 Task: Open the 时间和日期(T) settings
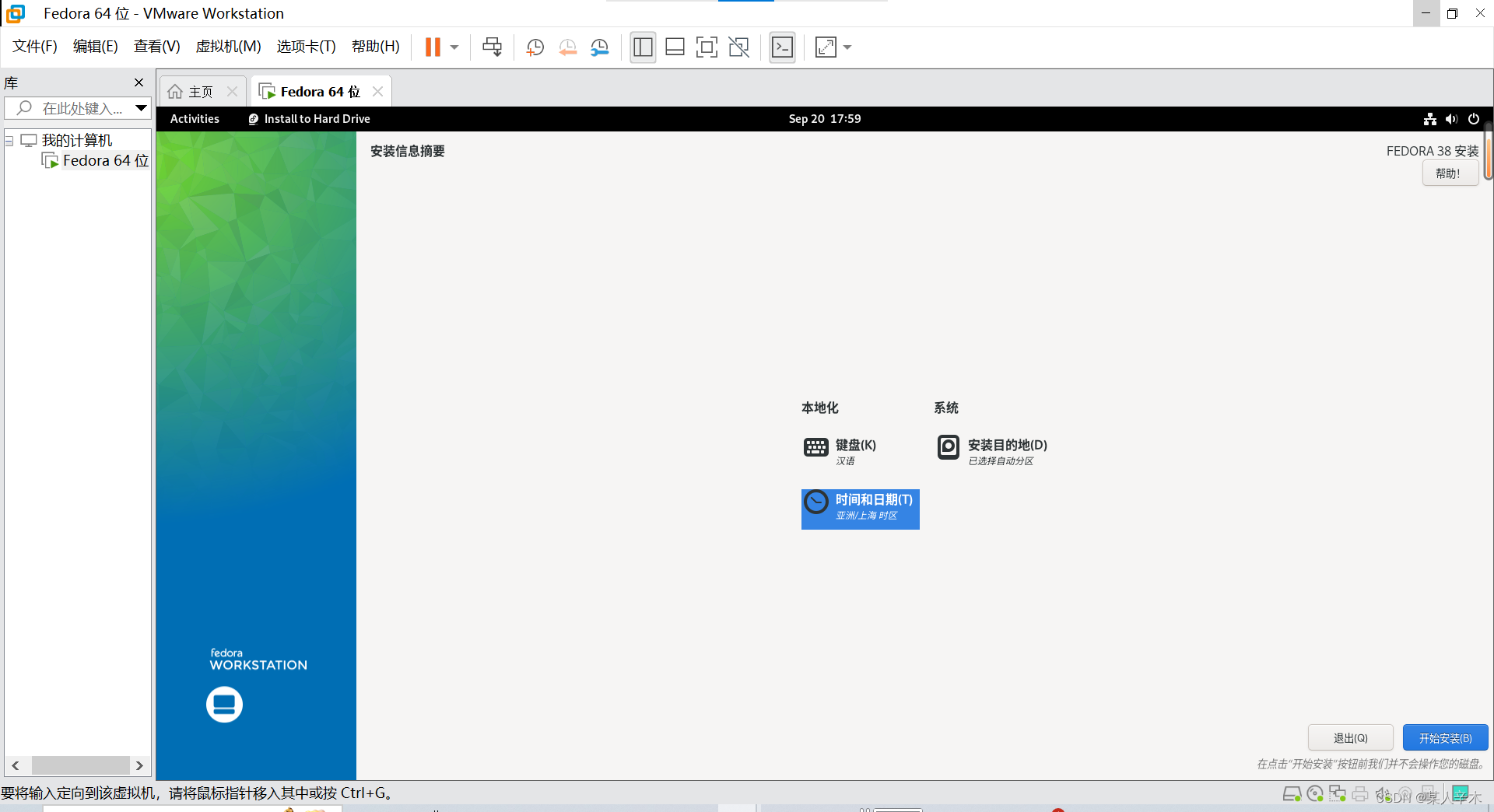860,509
